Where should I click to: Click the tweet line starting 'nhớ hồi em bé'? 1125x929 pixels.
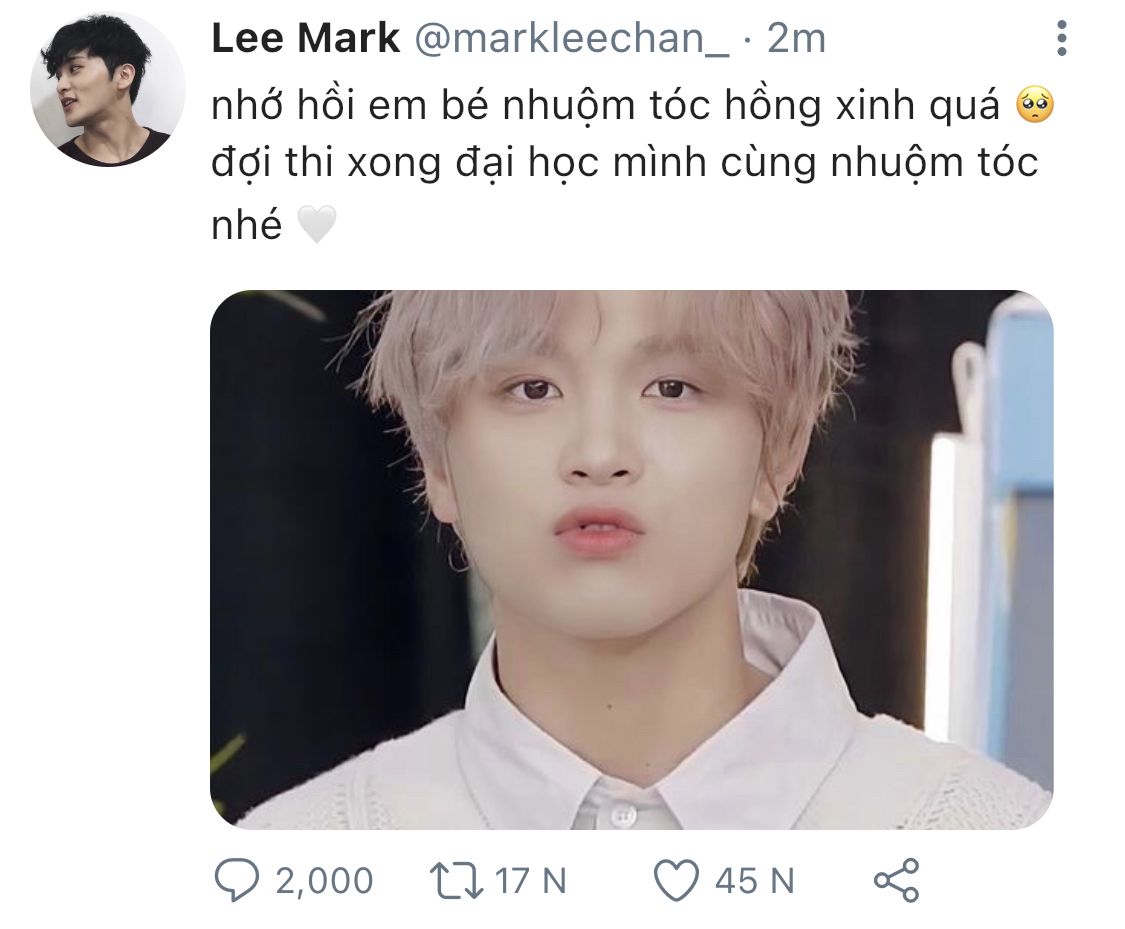(633, 105)
